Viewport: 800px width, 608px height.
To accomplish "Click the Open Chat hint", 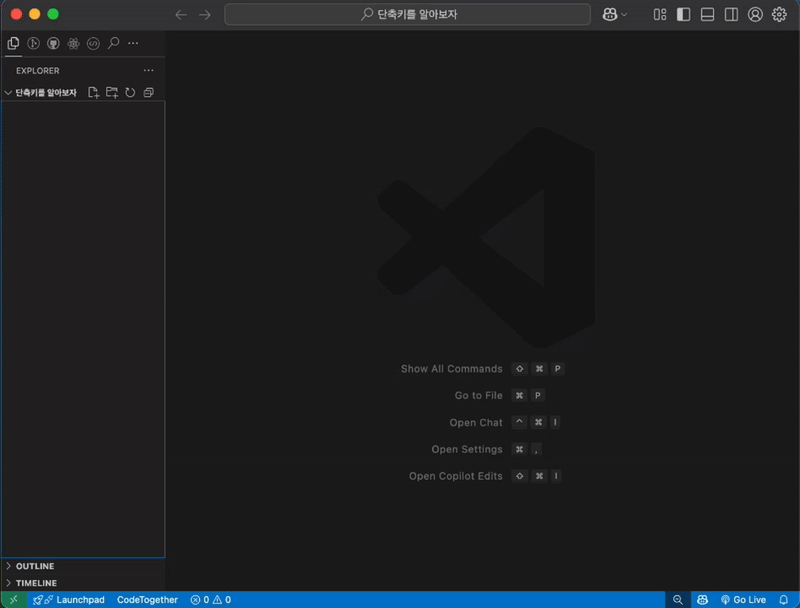I will (x=476, y=422).
